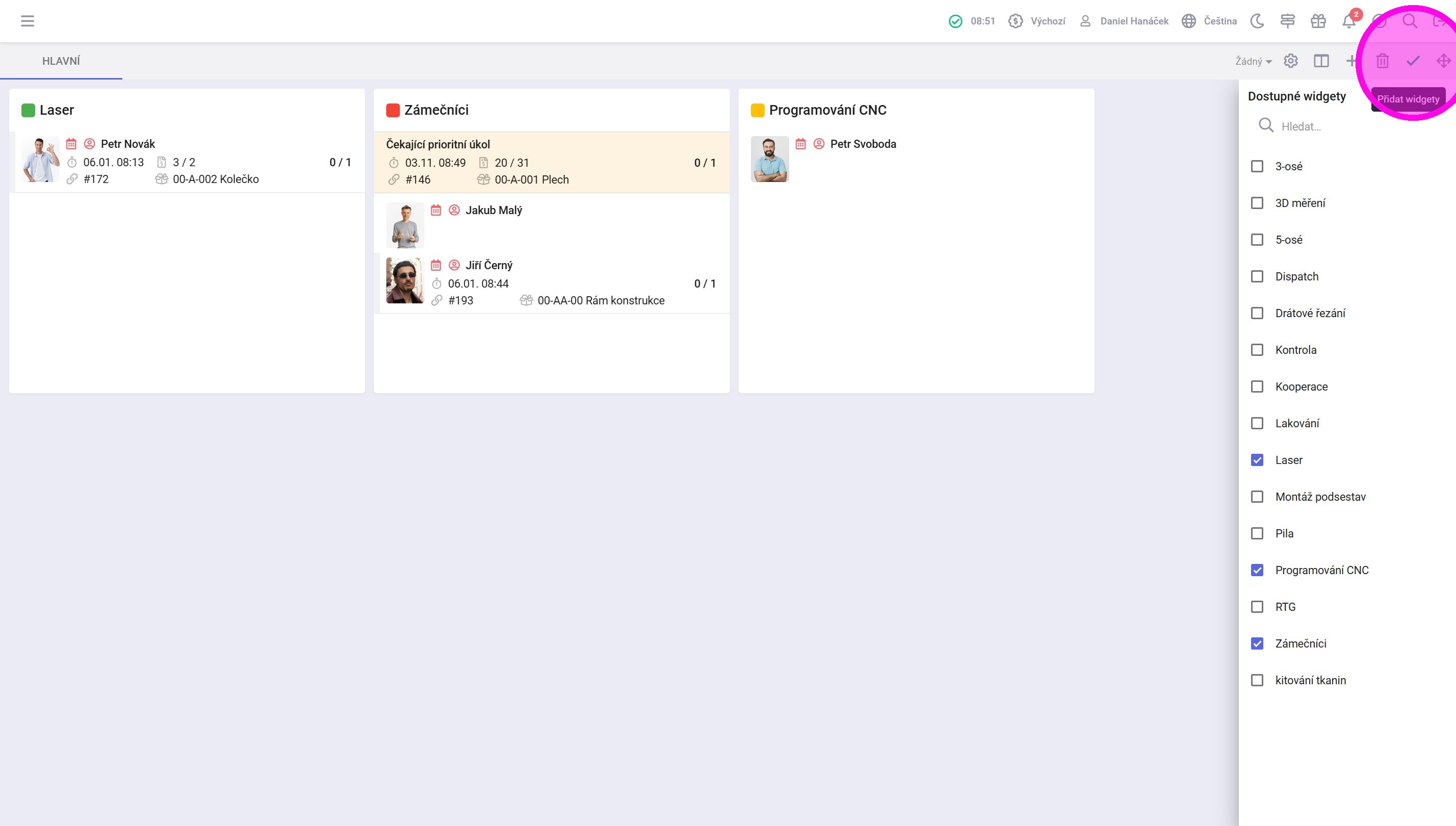Click the trash delete icon

(x=1382, y=61)
